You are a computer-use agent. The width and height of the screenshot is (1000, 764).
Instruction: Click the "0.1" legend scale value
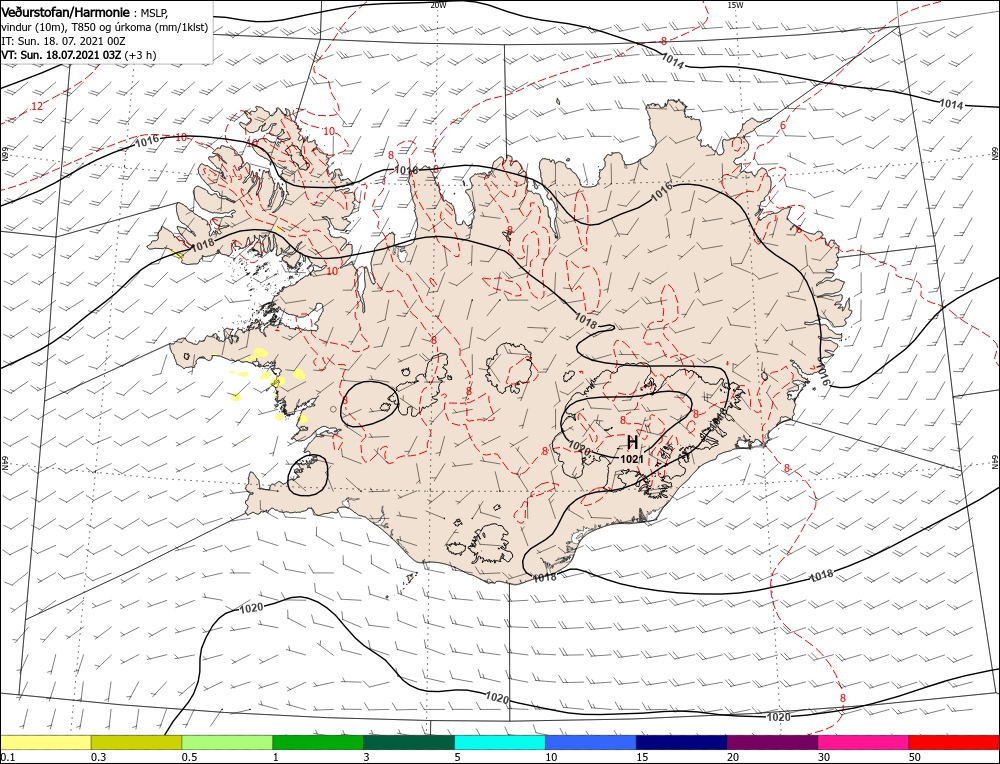coord(8,757)
